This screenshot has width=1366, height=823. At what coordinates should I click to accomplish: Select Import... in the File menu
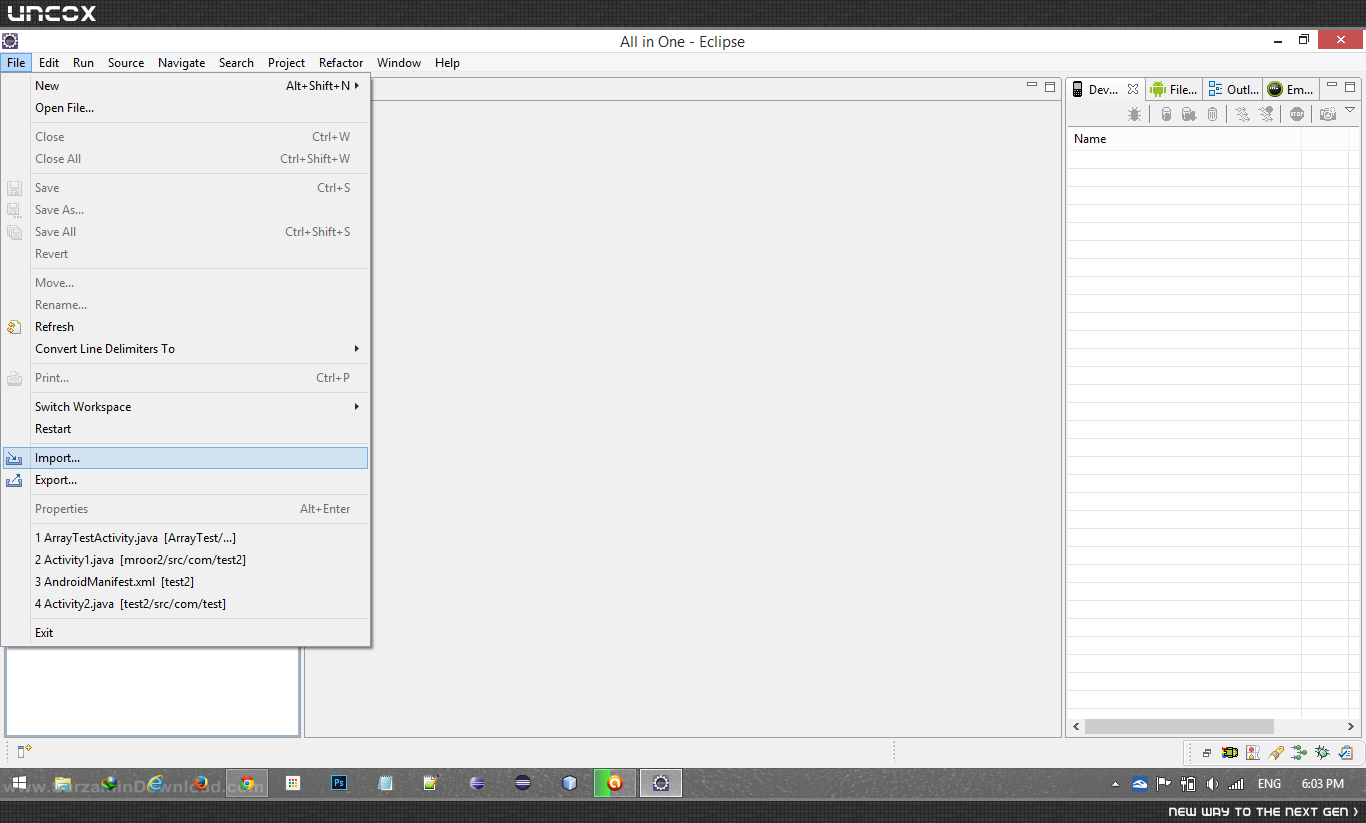pos(186,458)
